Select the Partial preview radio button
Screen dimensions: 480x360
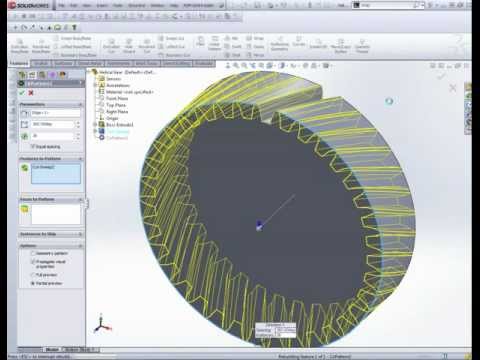(33, 283)
